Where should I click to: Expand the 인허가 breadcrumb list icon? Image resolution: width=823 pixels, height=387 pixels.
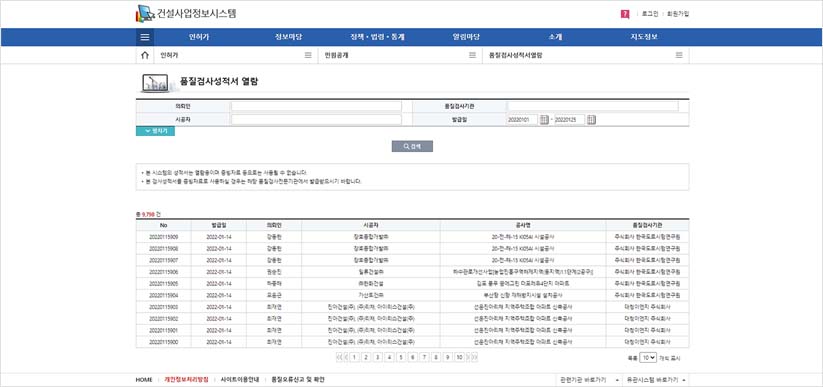tap(308, 55)
